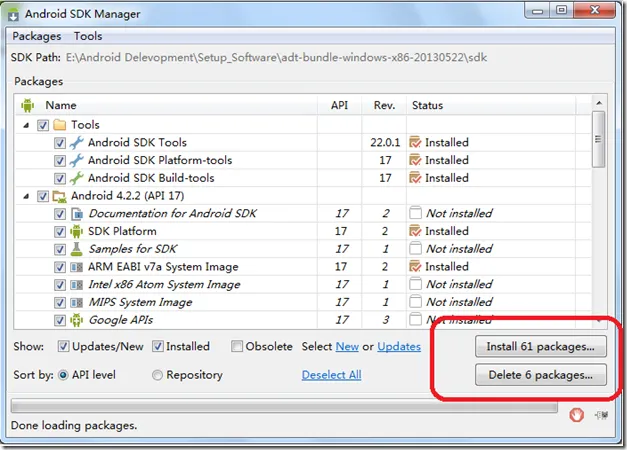The width and height of the screenshot is (627, 450).
Task: Click the Google APIs package icon
Action: point(76,321)
